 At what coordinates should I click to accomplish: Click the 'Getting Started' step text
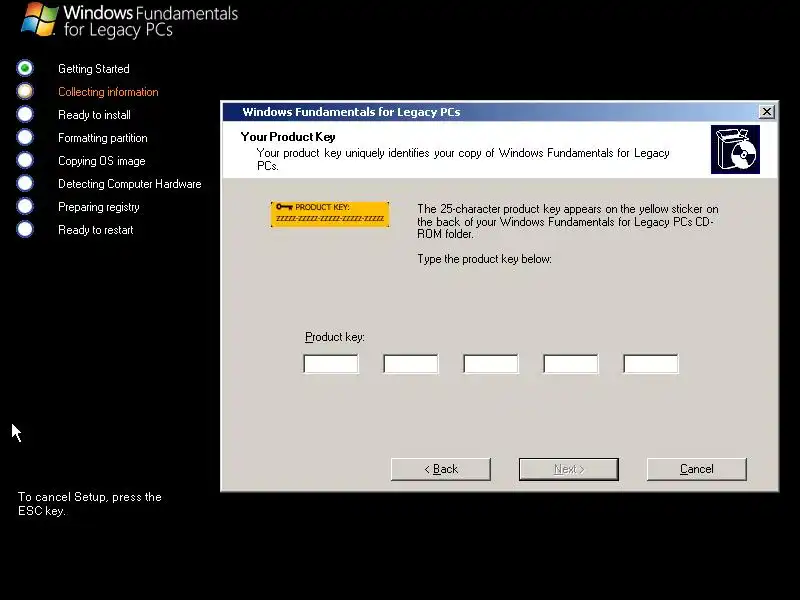94,69
